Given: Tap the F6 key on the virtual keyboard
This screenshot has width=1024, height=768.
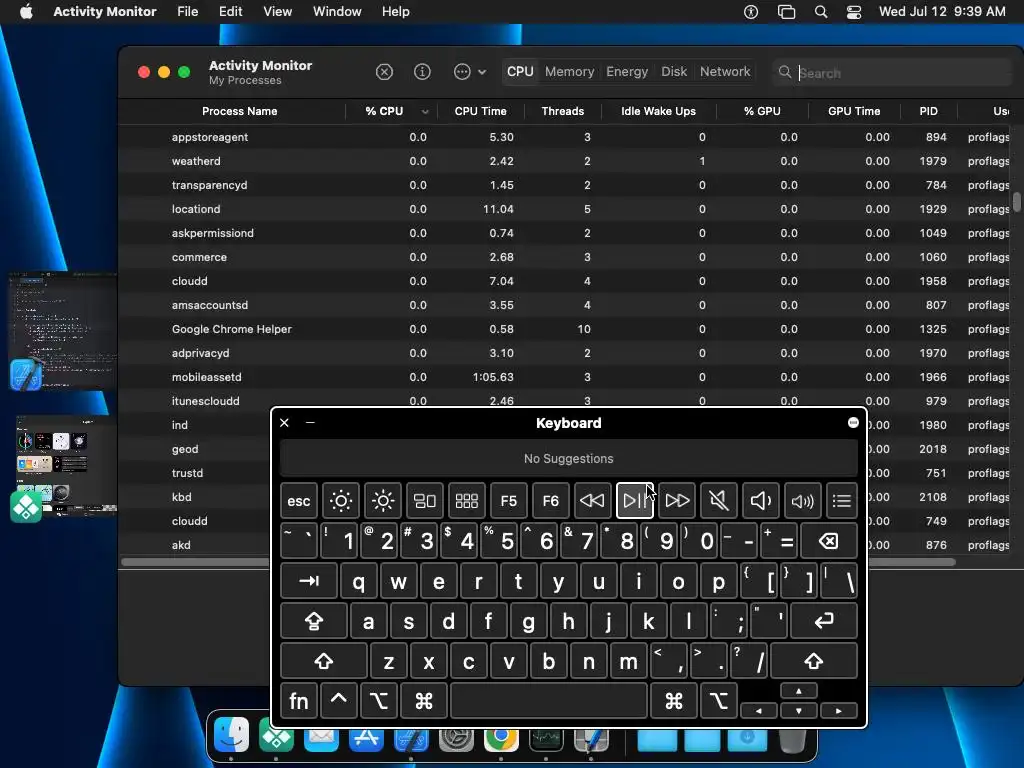Looking at the screenshot, I should pos(551,501).
